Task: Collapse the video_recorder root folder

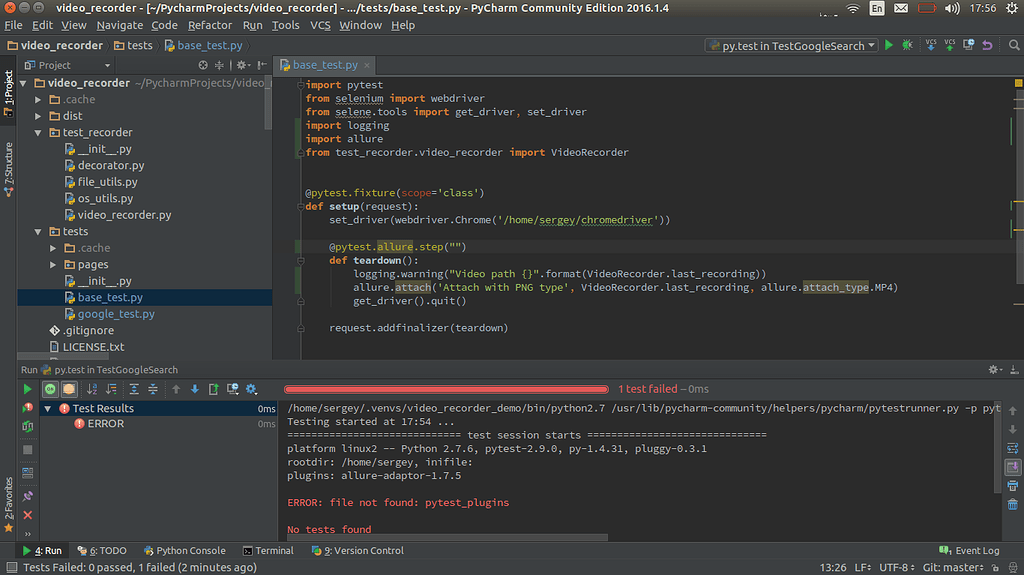Action: click(x=24, y=83)
